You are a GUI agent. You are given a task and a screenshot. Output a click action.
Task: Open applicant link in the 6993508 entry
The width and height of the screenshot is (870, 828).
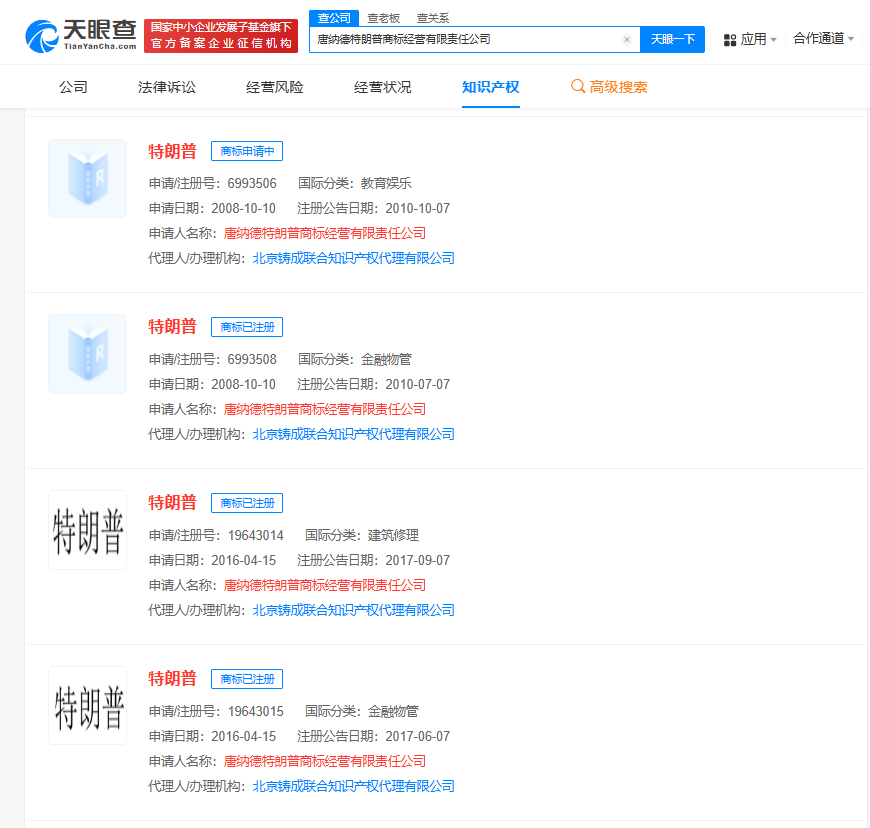click(x=325, y=409)
